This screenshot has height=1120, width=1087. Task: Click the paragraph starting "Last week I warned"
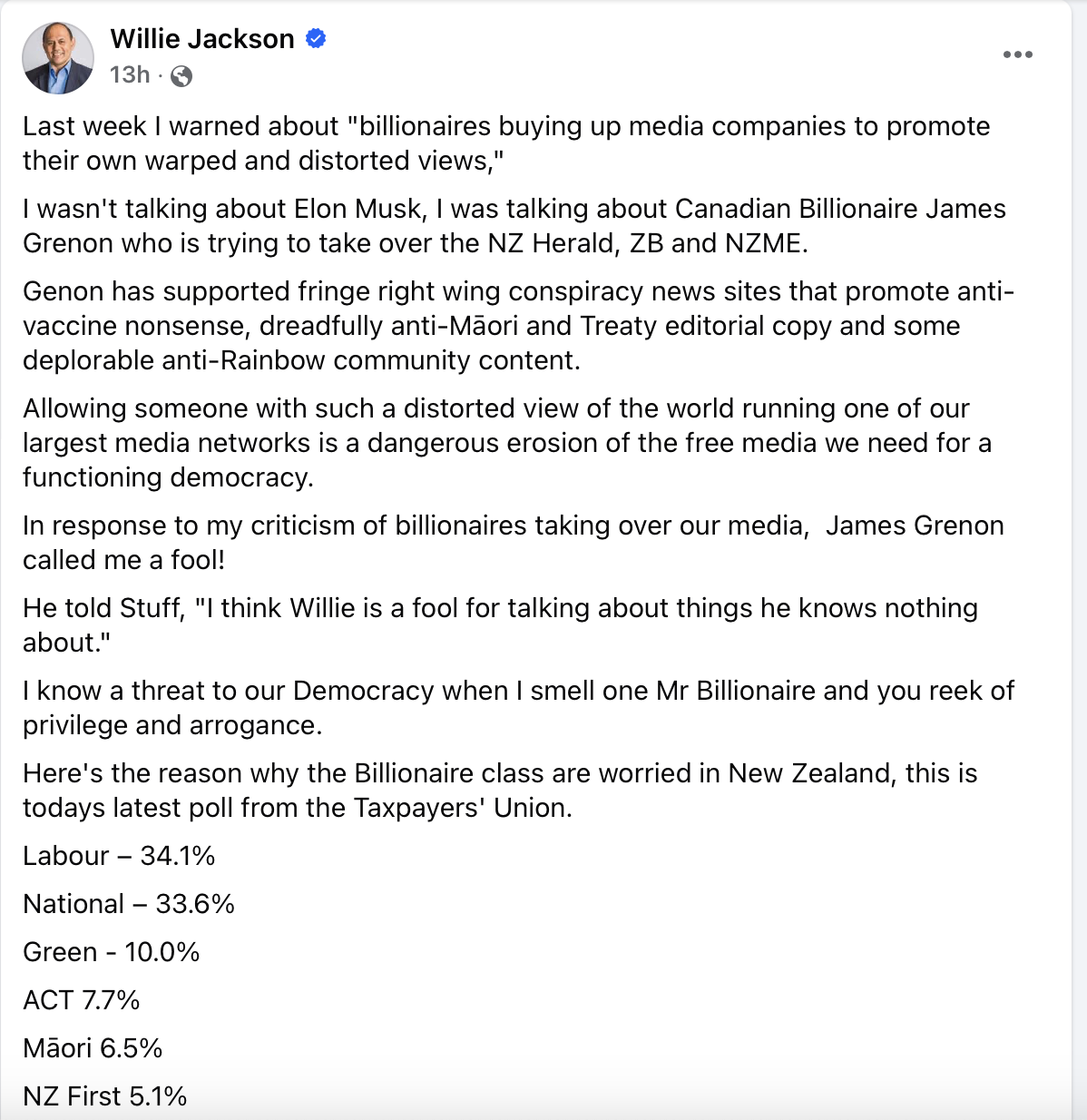pos(505,143)
